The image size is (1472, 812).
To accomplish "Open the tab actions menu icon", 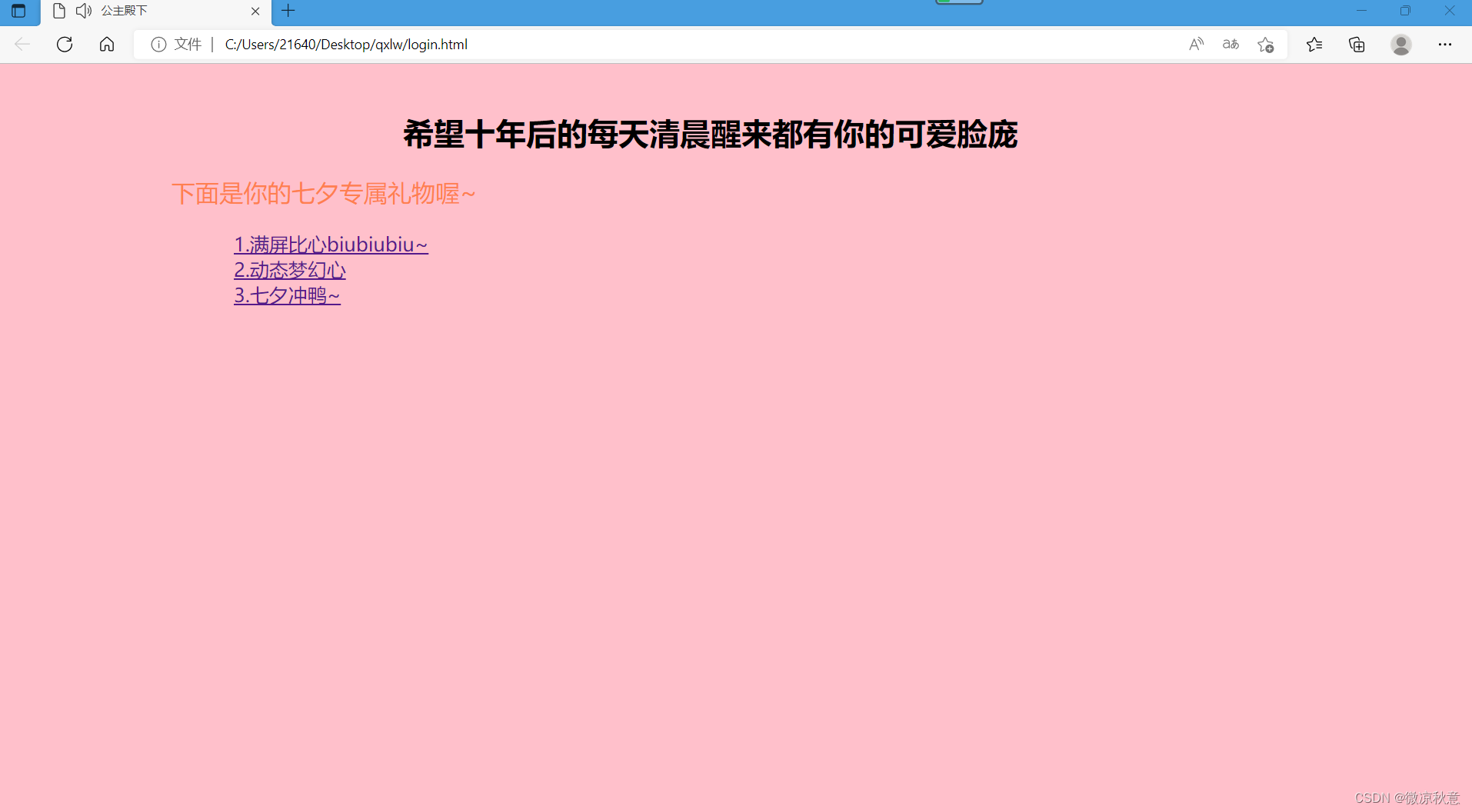I will tap(18, 11).
